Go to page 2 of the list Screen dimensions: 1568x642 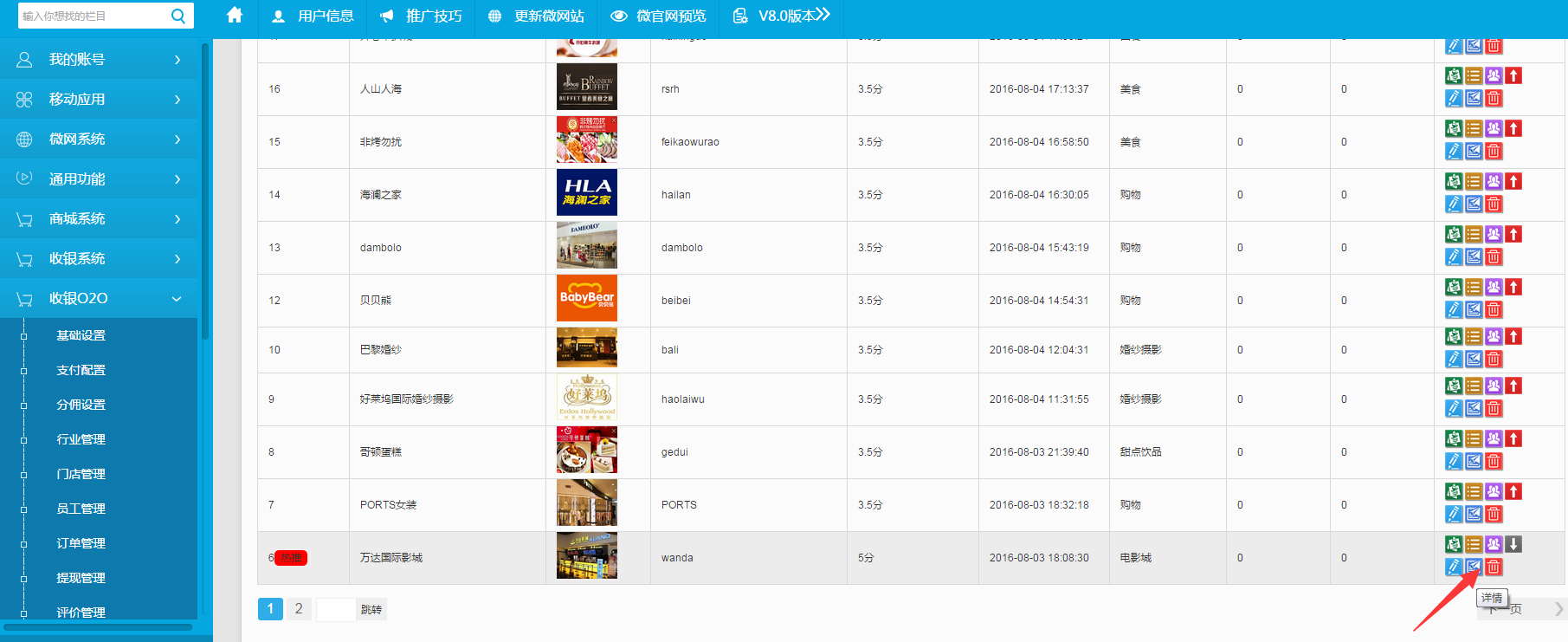click(299, 609)
